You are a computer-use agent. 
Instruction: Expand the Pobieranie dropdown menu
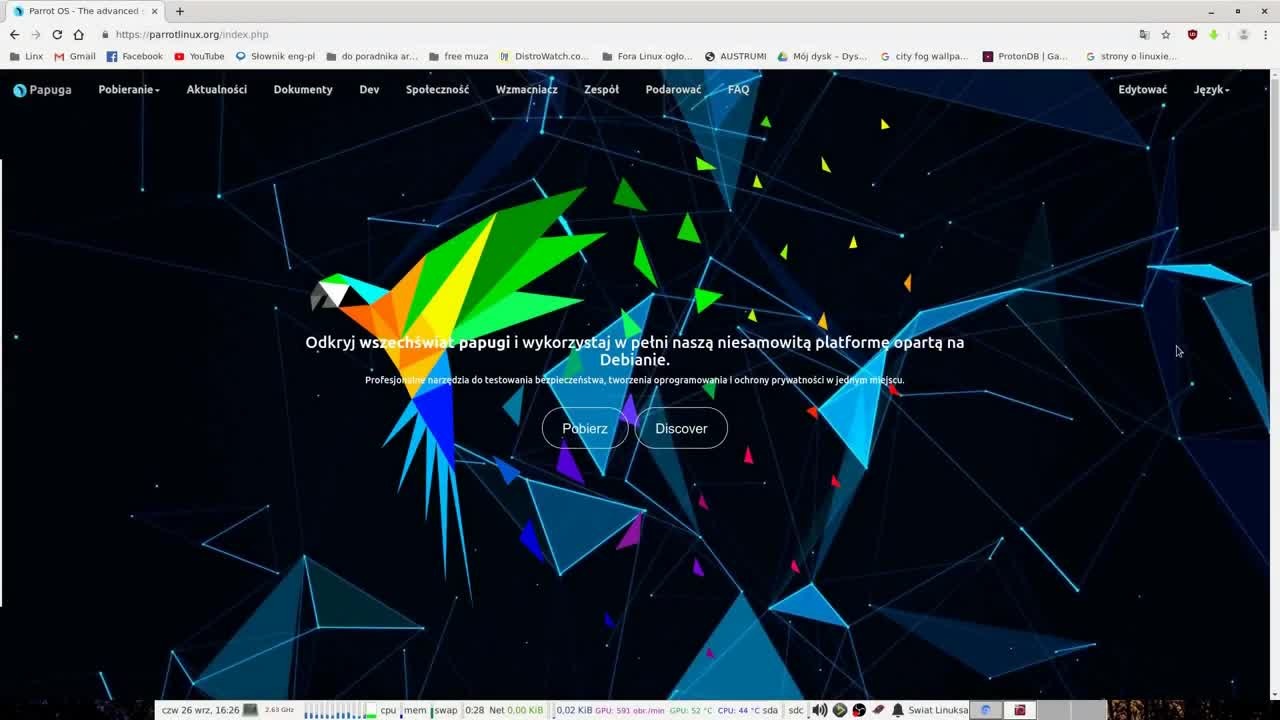127,89
